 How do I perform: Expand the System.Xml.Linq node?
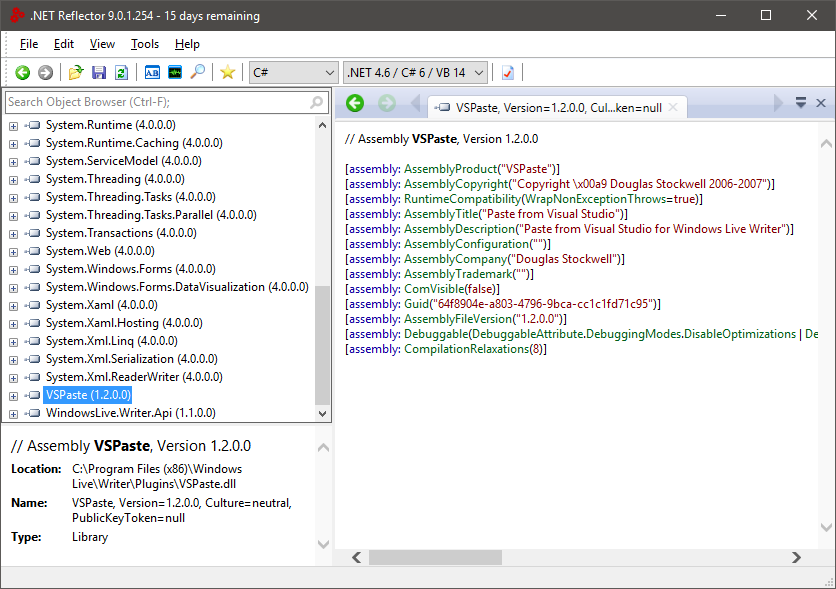point(13,342)
